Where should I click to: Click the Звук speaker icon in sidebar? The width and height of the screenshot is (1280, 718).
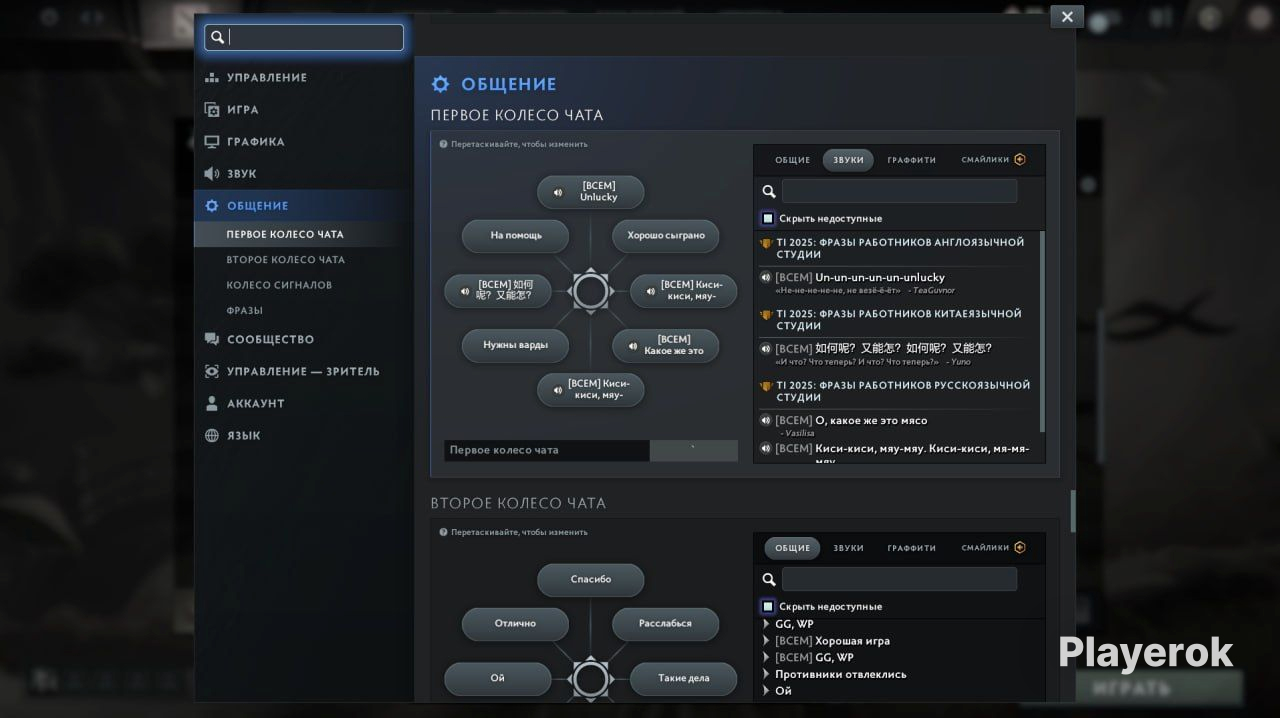pos(212,174)
